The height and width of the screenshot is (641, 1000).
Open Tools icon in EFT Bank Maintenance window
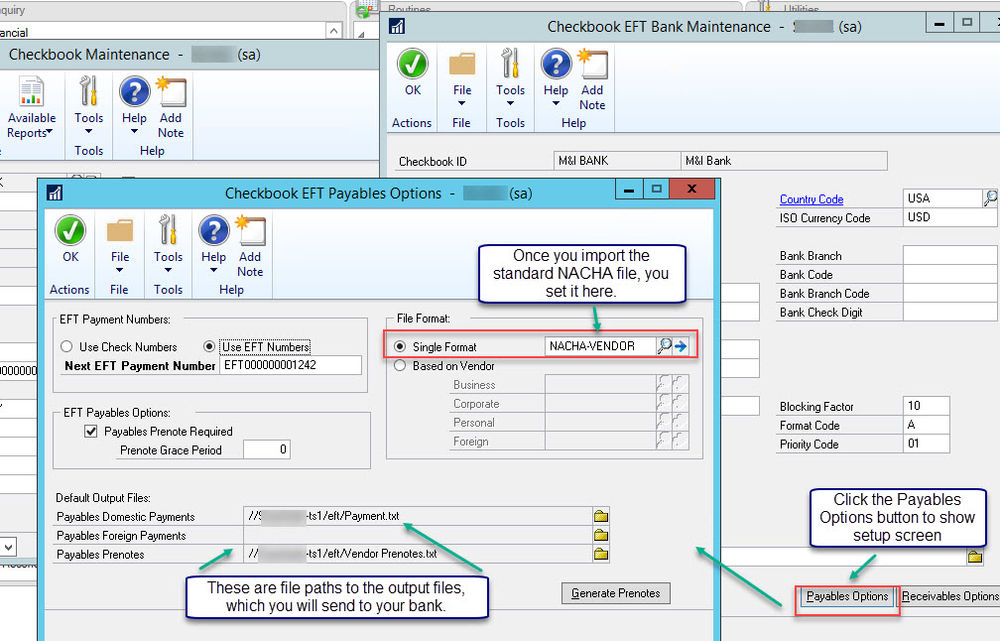point(510,64)
